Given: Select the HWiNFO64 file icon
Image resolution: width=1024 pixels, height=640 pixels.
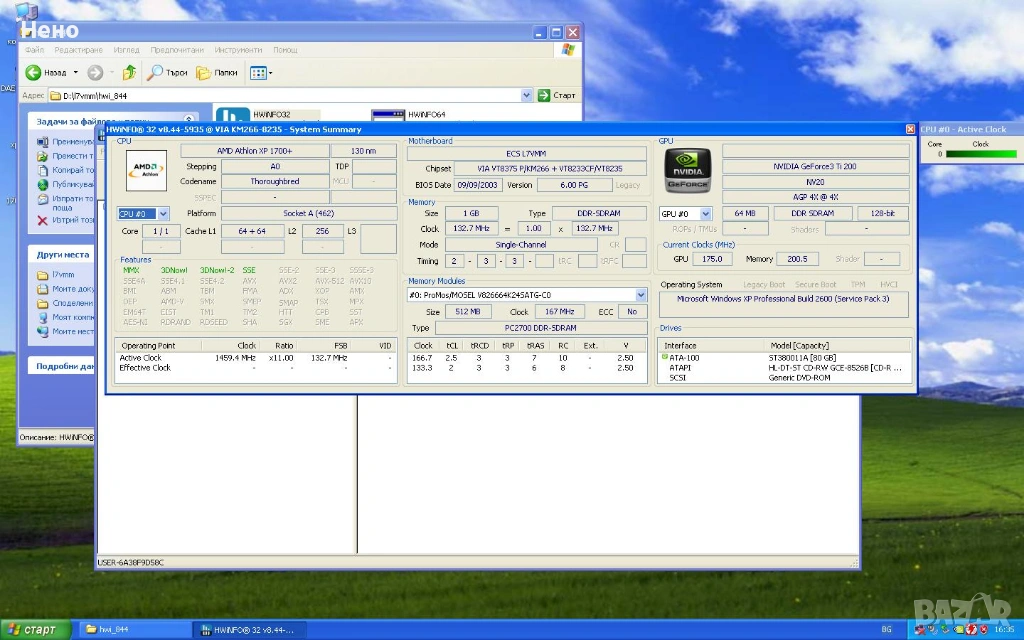Looking at the screenshot, I should point(387,117).
